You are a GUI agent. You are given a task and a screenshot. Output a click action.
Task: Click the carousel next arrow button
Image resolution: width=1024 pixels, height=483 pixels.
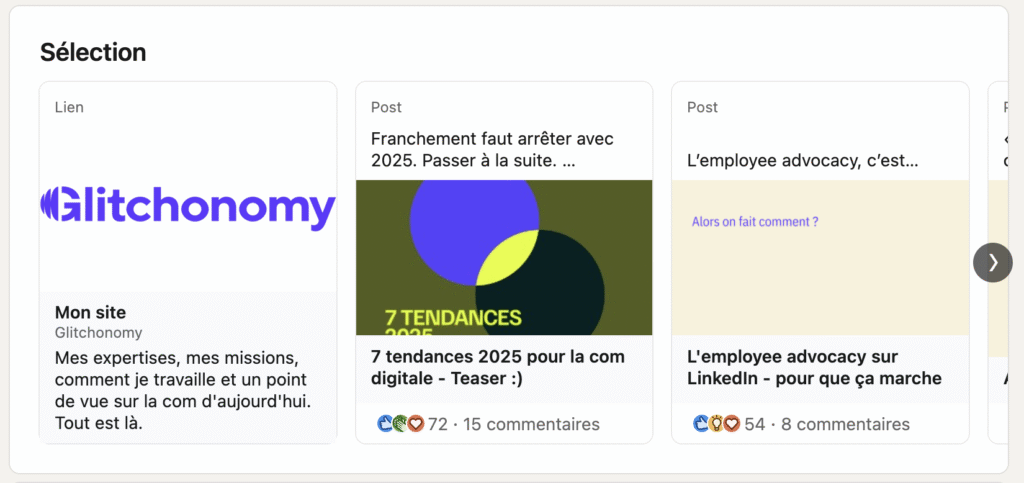pos(993,262)
